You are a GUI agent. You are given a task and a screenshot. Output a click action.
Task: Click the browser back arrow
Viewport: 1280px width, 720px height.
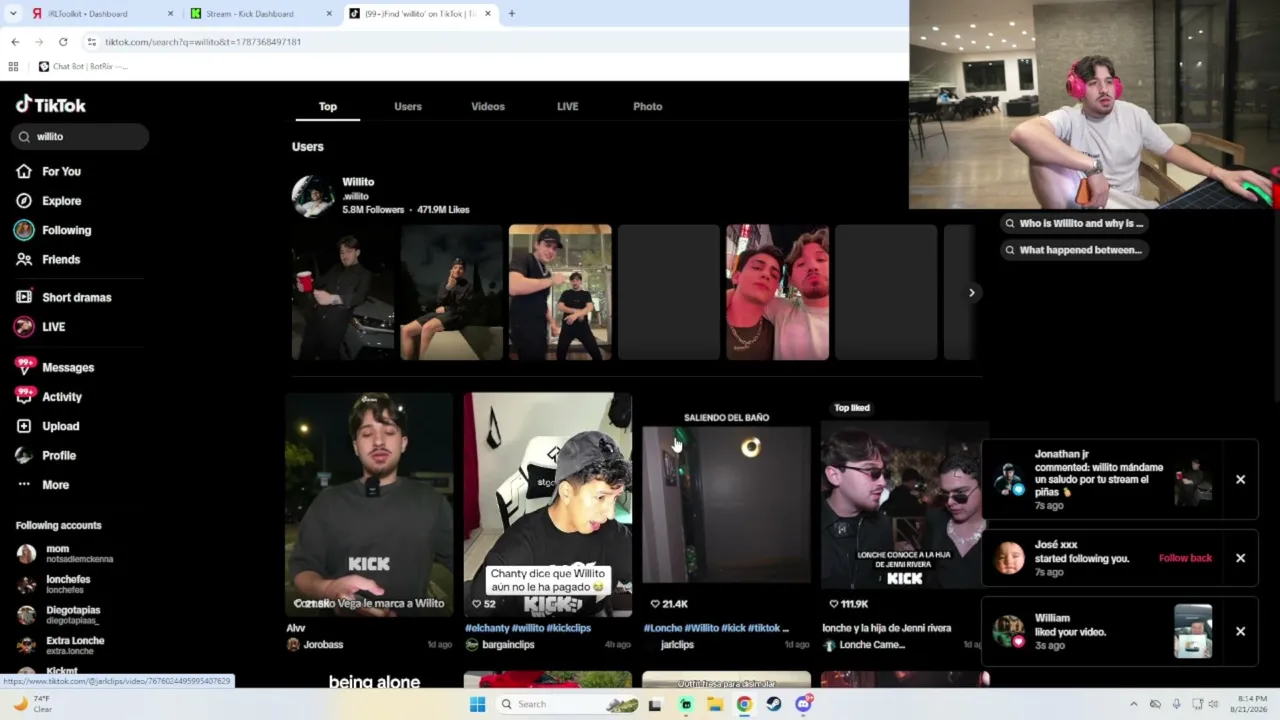click(x=15, y=42)
